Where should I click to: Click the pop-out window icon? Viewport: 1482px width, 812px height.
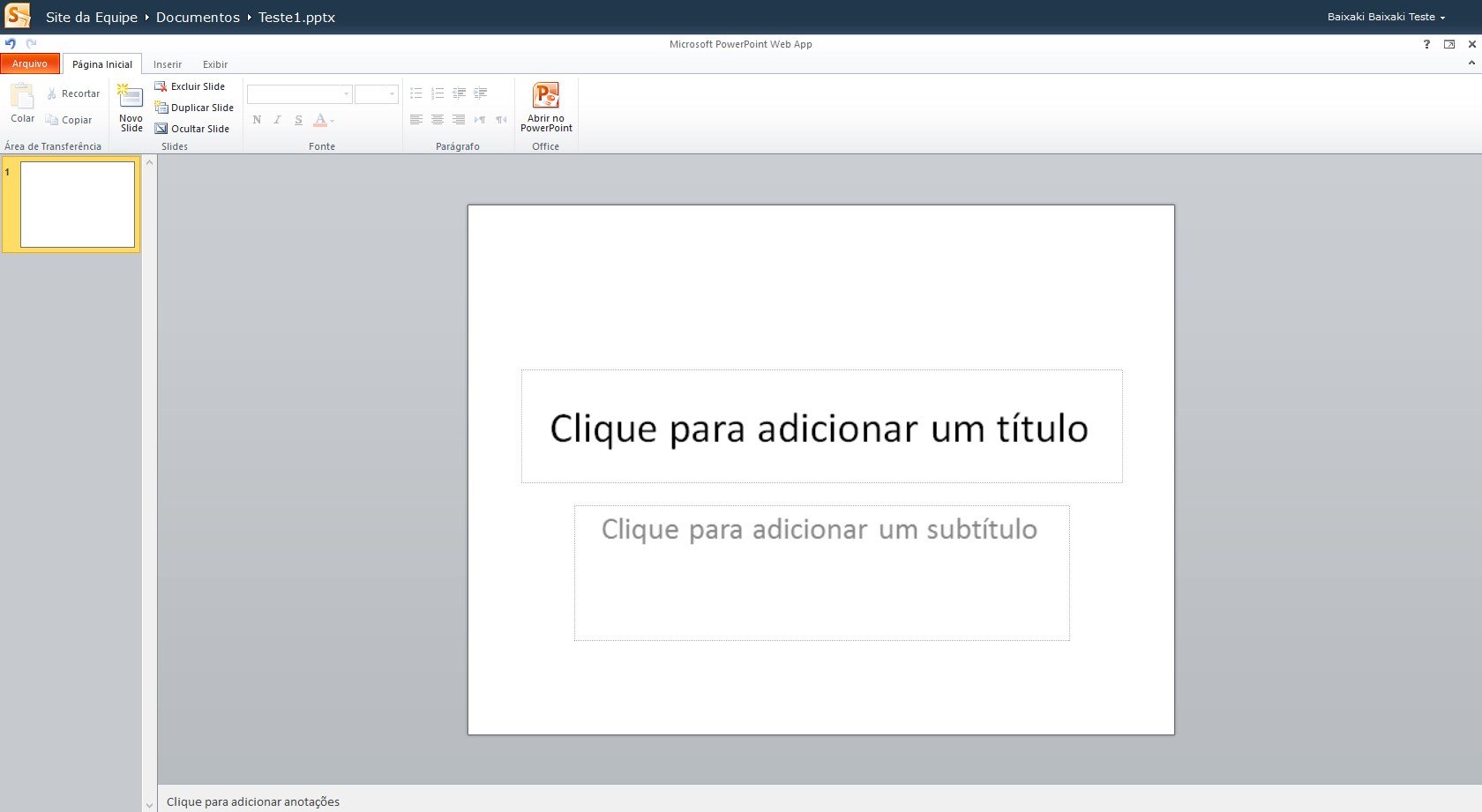coord(1449,44)
